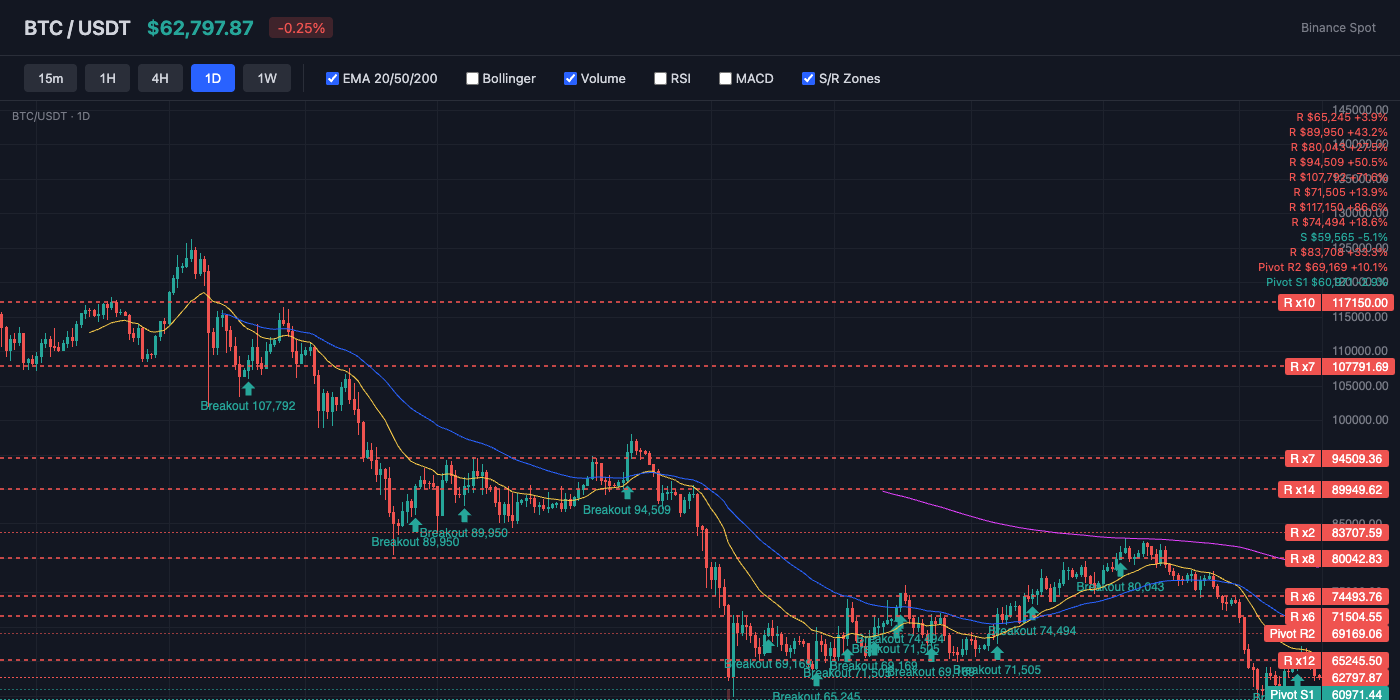This screenshot has height=700, width=1400.
Task: Click the -0.25% change badge
Action: tap(301, 28)
